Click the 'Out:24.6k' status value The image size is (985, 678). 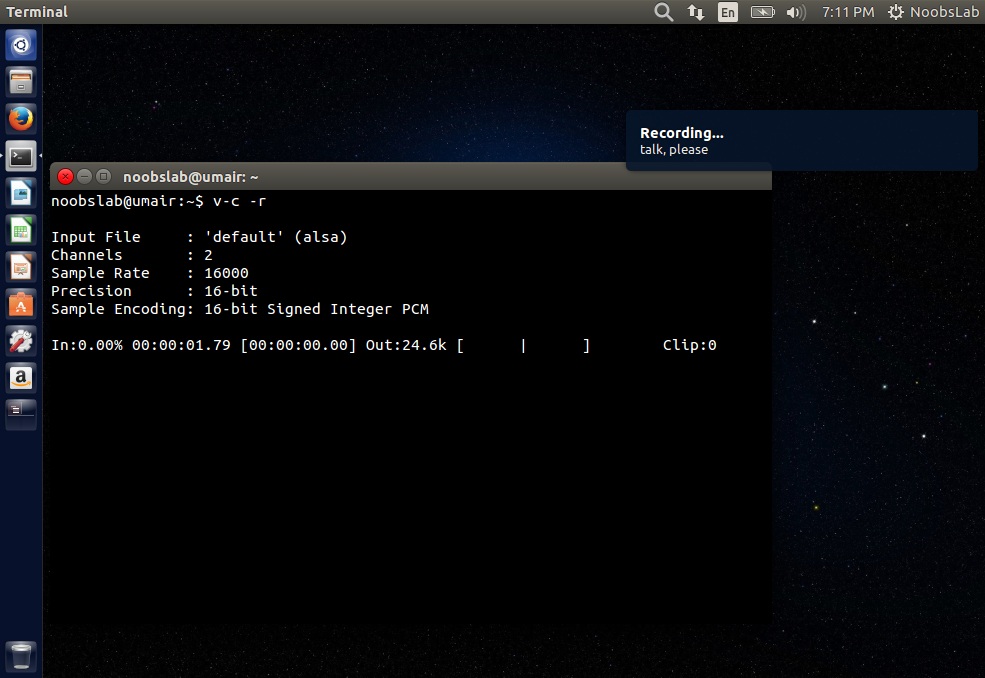[406, 345]
